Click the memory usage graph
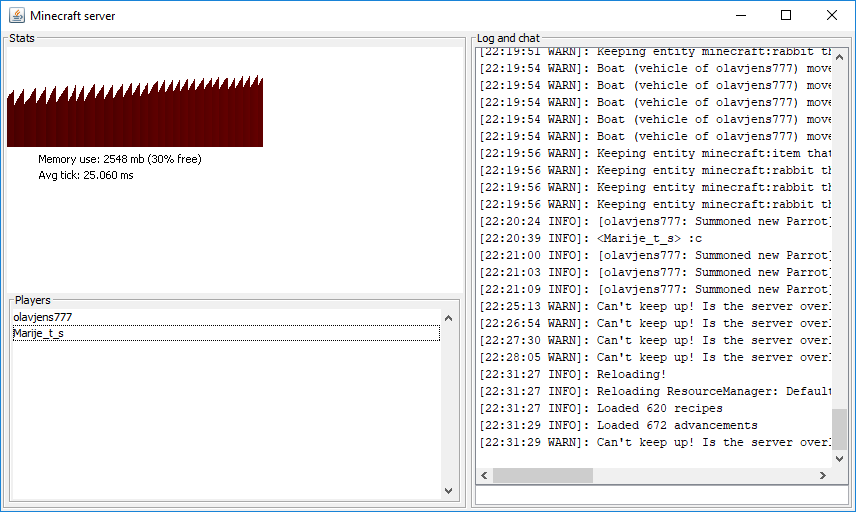The height and width of the screenshot is (512, 856). [135, 111]
